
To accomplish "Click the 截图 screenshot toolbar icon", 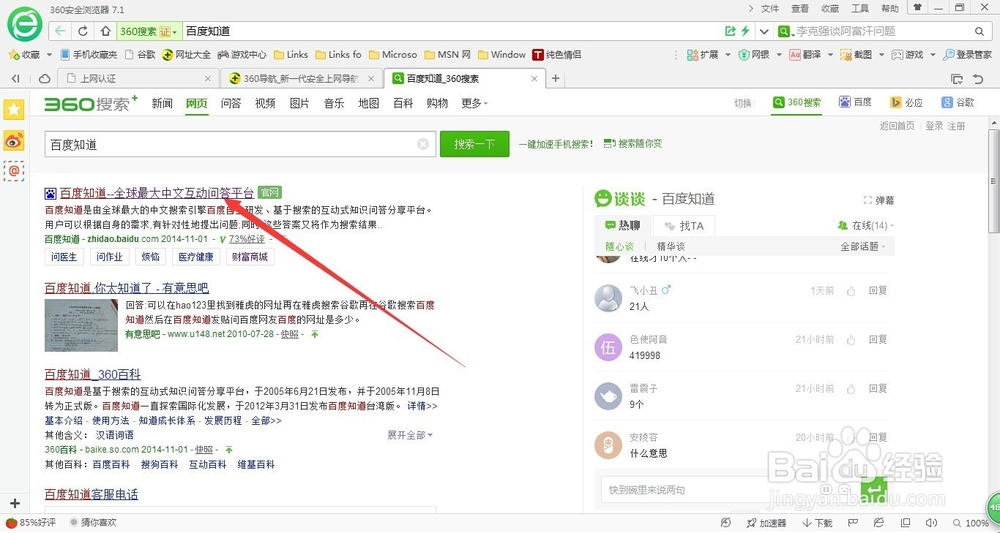I will [856, 55].
